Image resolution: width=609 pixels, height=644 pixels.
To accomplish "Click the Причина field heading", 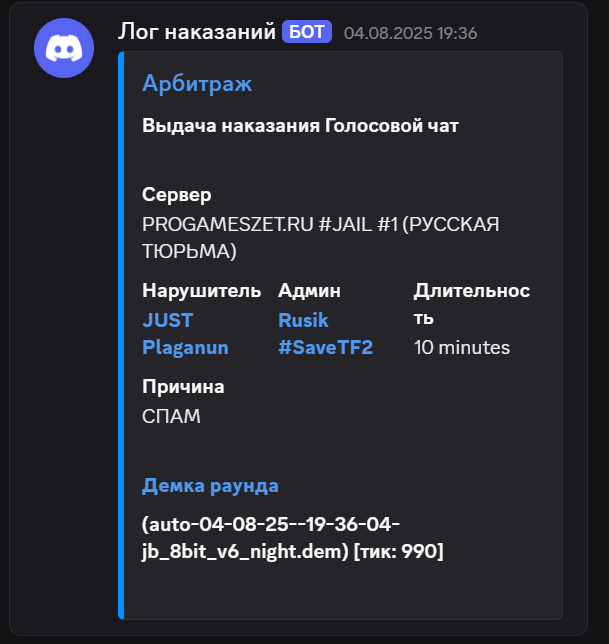I will pos(183,387).
